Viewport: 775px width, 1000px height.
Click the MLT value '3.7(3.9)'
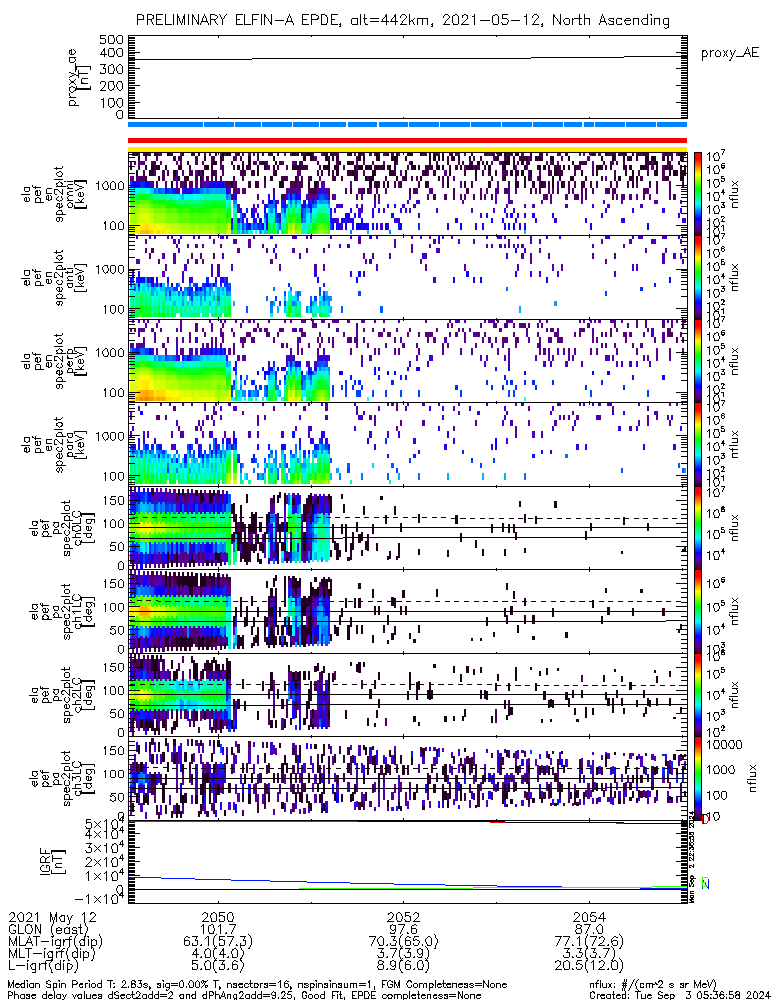coord(404,954)
